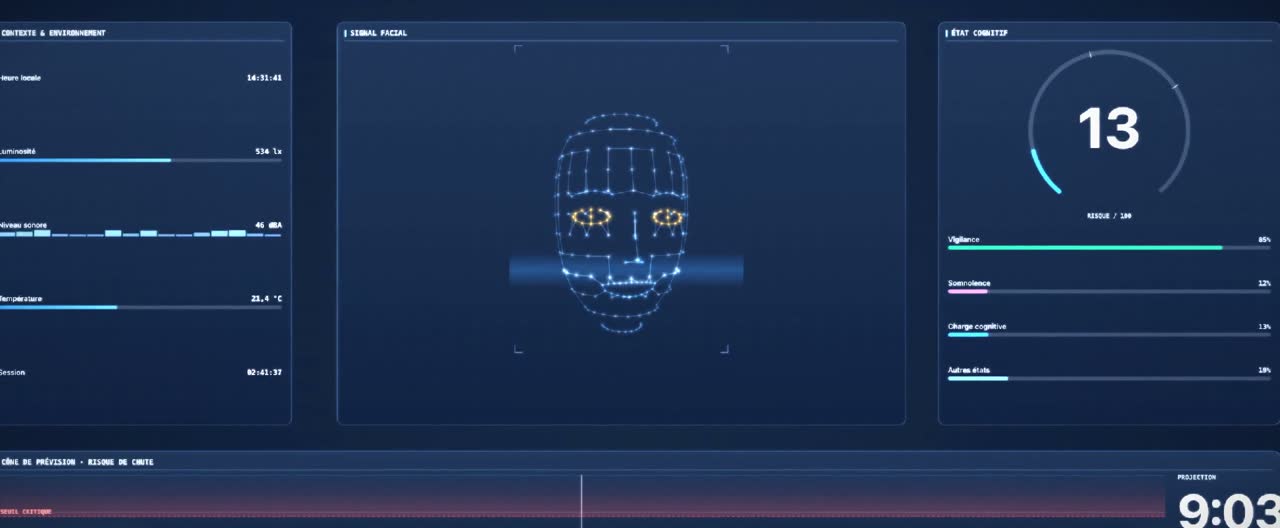Click the Somnolence pink progress bar

1109,292
